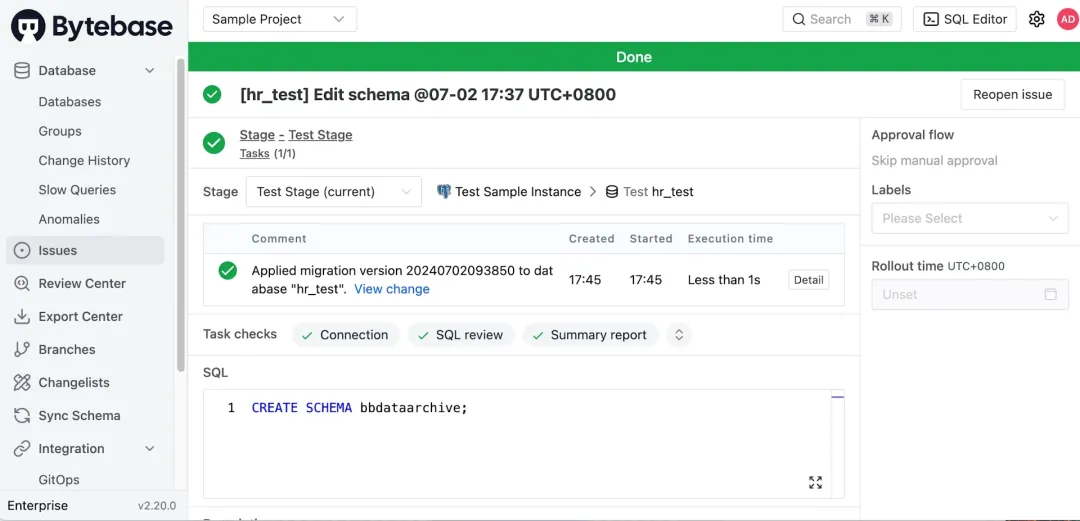Click the settings gear icon
This screenshot has width=1080, height=521.
(x=1037, y=19)
